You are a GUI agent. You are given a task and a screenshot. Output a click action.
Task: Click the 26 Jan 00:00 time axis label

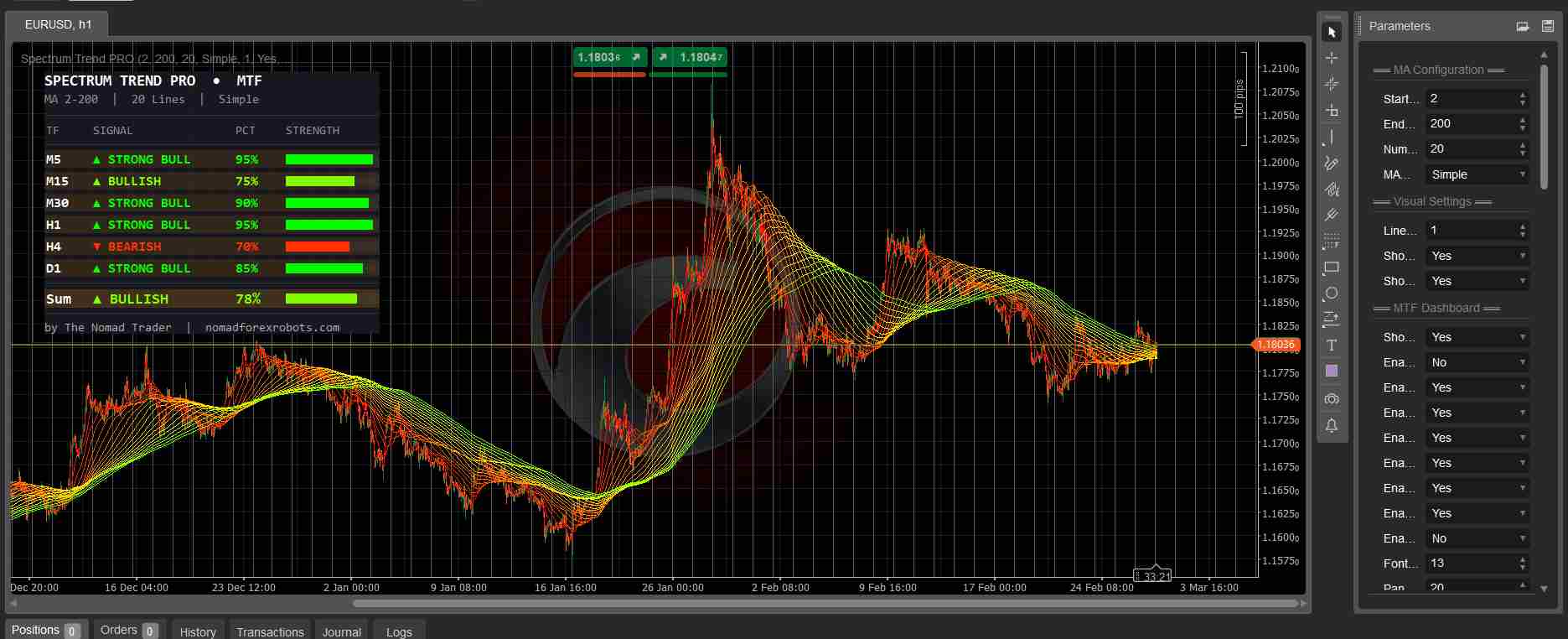[672, 588]
